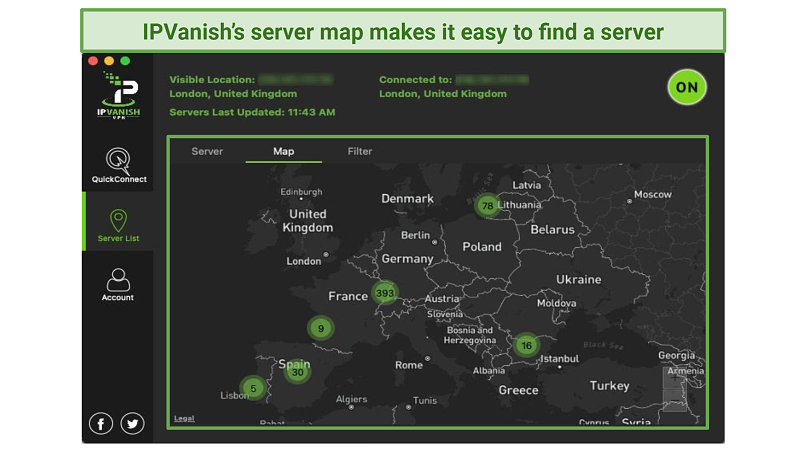Click the 'Connected to:' label
The height and width of the screenshot is (453, 806).
tap(416, 80)
